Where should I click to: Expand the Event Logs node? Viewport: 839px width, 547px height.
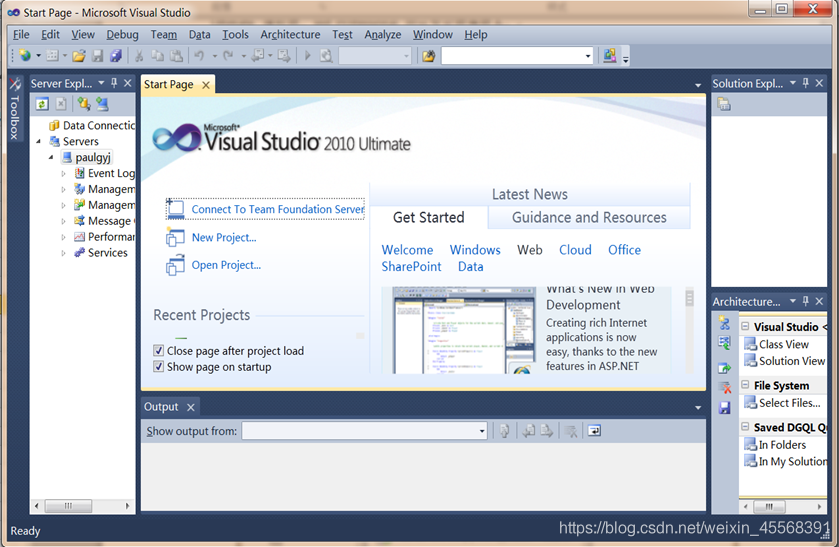pyautogui.click(x=63, y=173)
